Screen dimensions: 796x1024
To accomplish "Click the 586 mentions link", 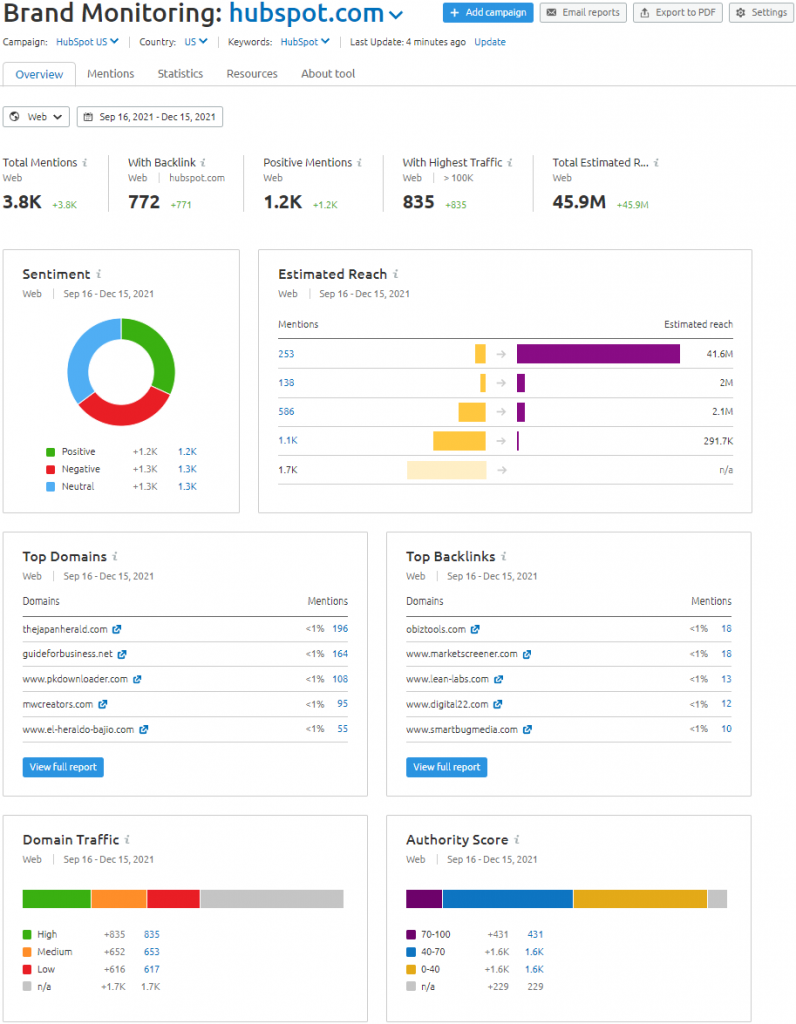I will point(286,412).
